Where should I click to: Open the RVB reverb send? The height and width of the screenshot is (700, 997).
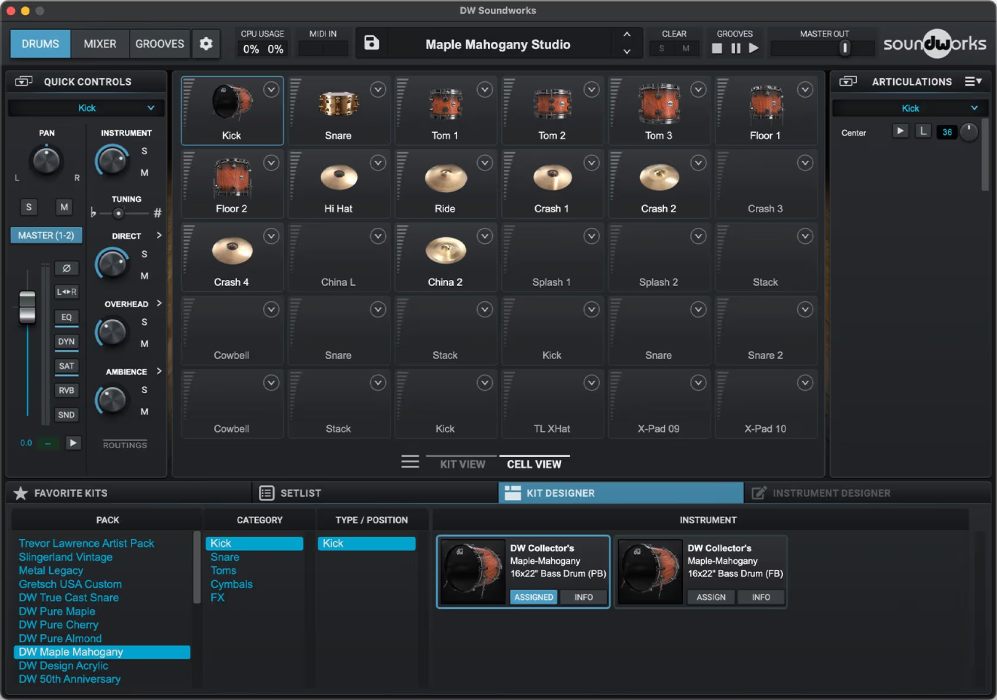(66, 390)
